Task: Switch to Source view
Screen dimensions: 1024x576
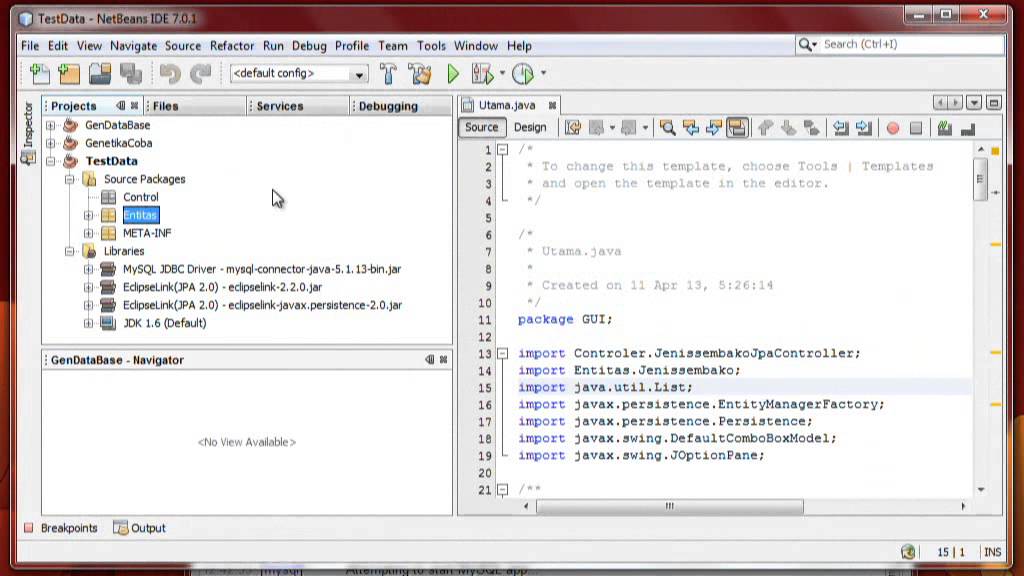Action: (x=481, y=127)
